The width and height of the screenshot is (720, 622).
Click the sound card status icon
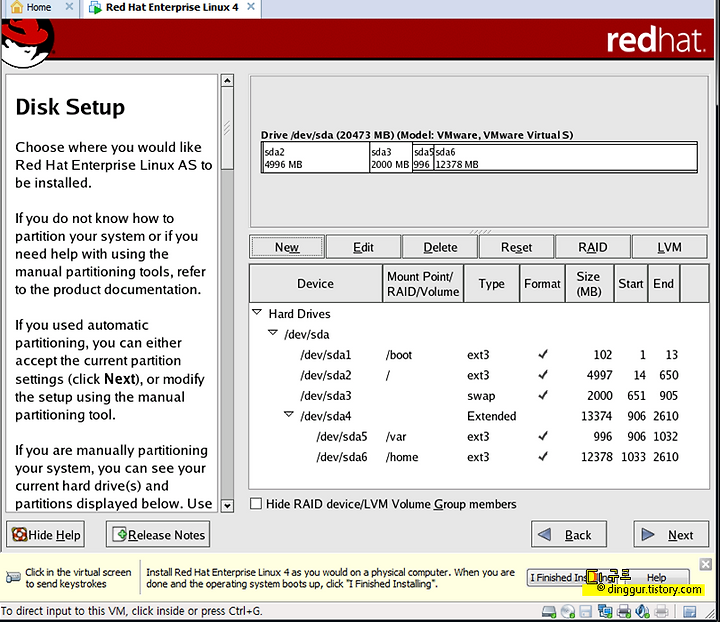point(642,611)
